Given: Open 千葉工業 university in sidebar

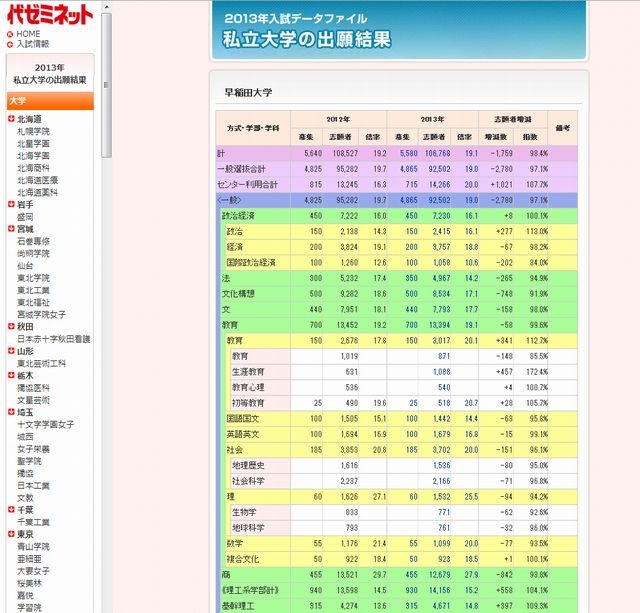Looking at the screenshot, I should (33, 522).
